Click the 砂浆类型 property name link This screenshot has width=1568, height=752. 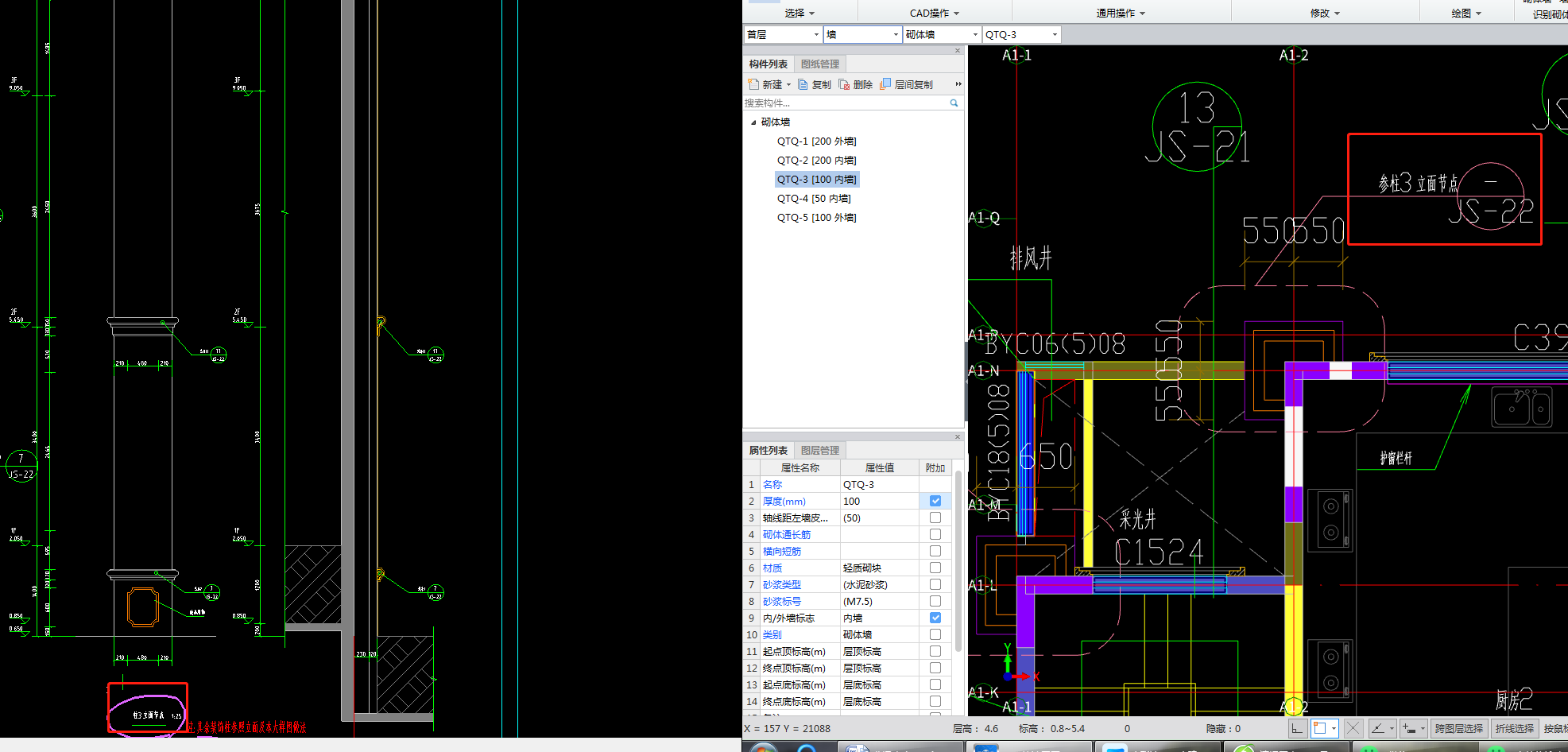pos(781,584)
